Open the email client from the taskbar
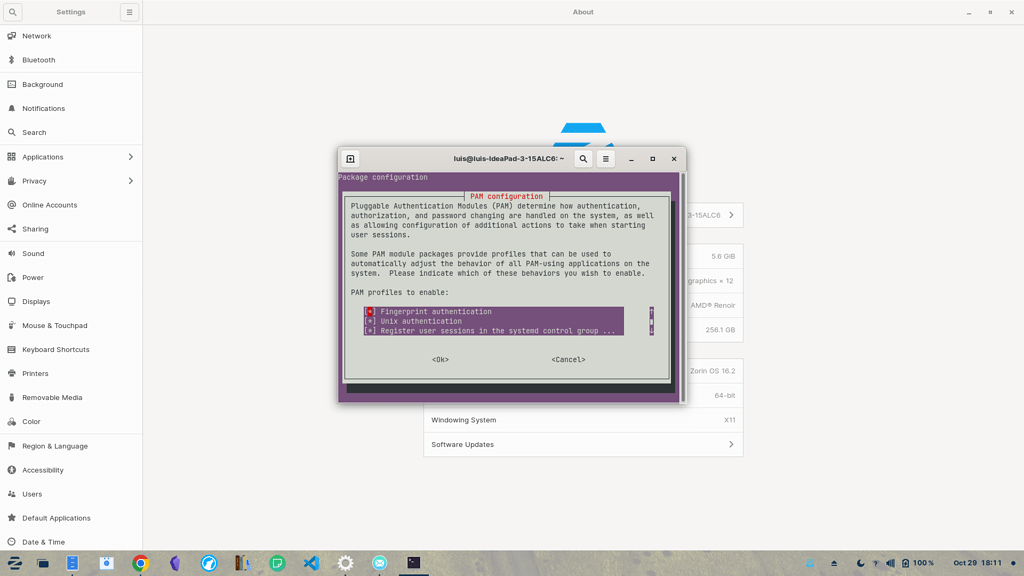 coord(380,563)
